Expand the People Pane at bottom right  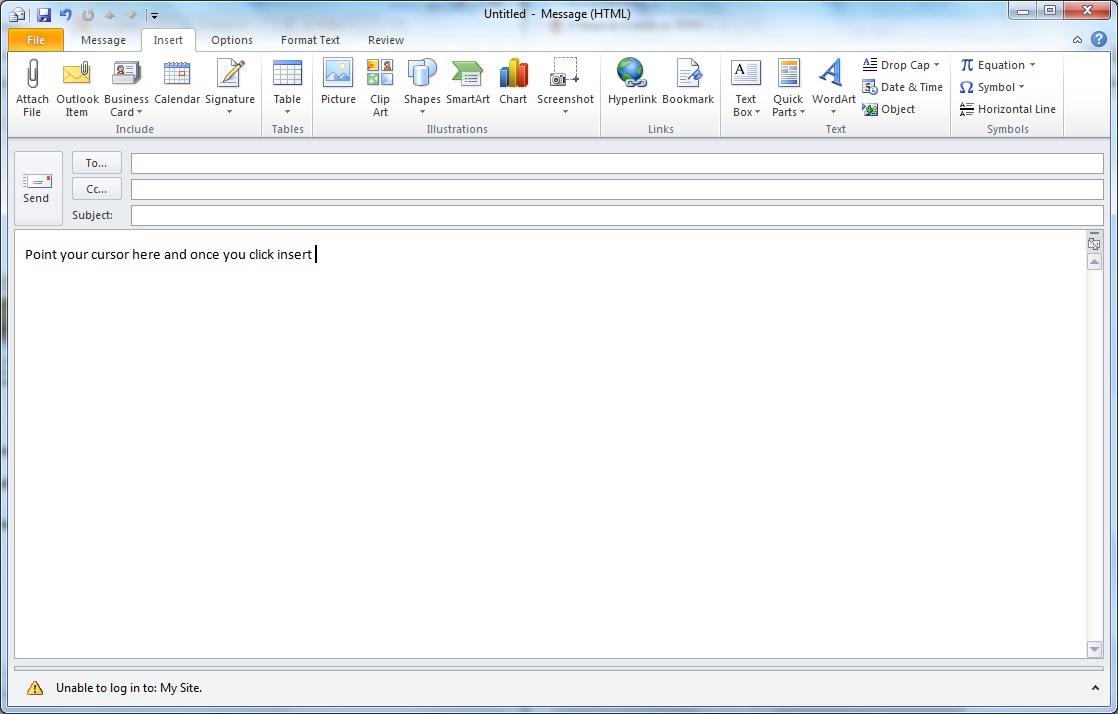[1094, 688]
